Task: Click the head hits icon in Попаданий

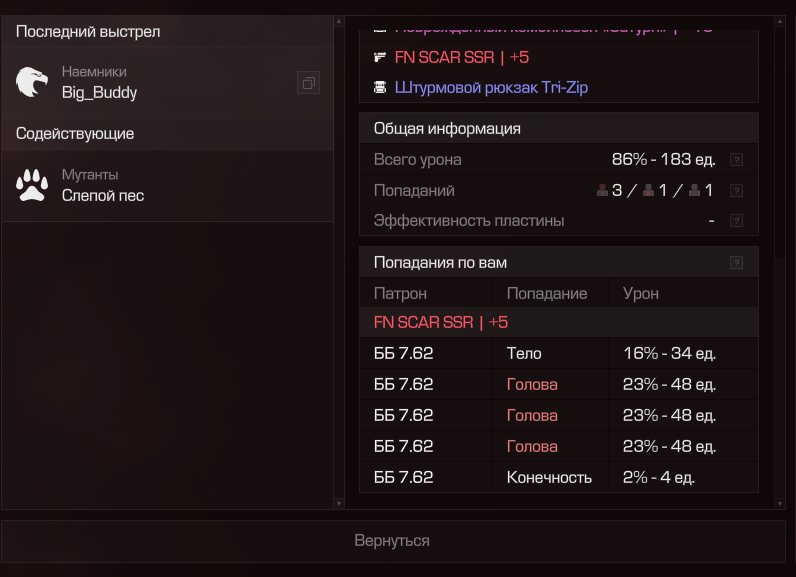Action: click(x=602, y=190)
